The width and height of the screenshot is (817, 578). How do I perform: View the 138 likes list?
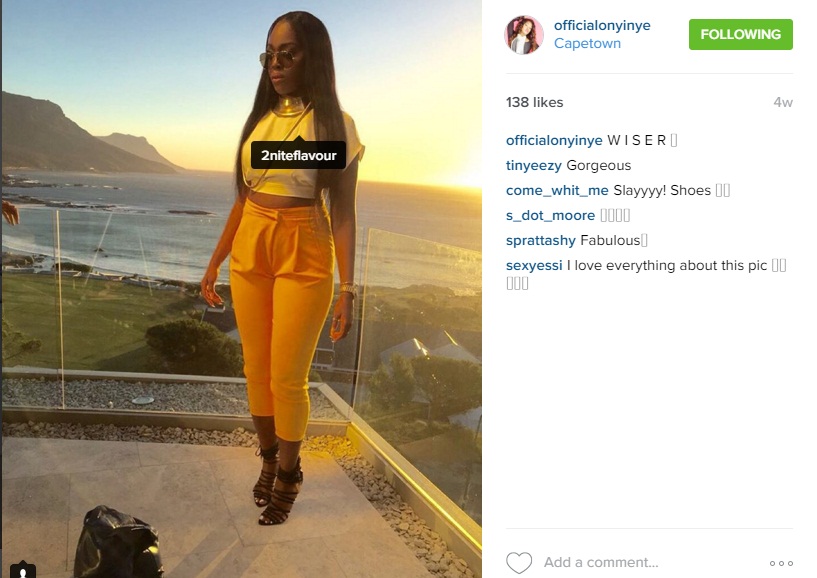[534, 102]
